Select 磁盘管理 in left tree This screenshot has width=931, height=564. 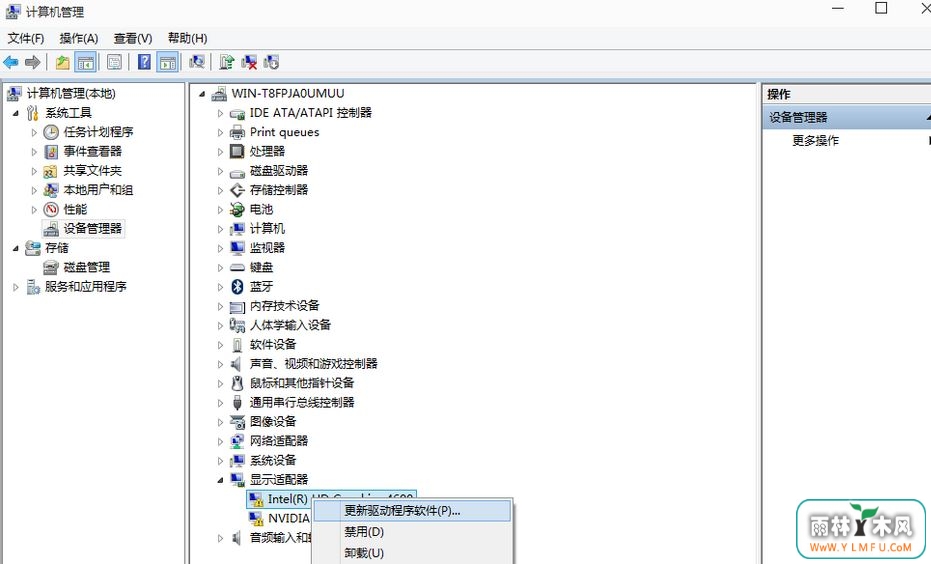(x=87, y=267)
